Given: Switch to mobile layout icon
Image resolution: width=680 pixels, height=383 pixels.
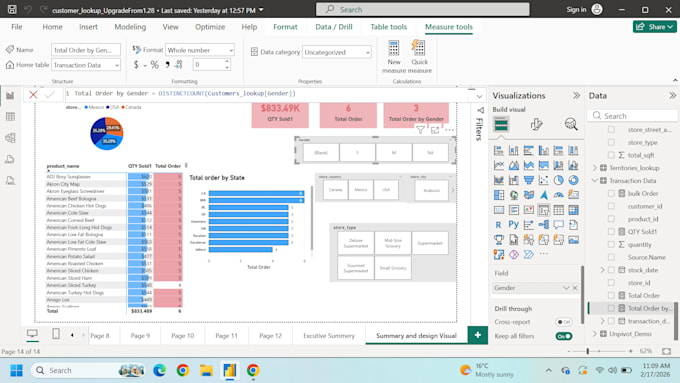Looking at the screenshot, I should [56, 334].
